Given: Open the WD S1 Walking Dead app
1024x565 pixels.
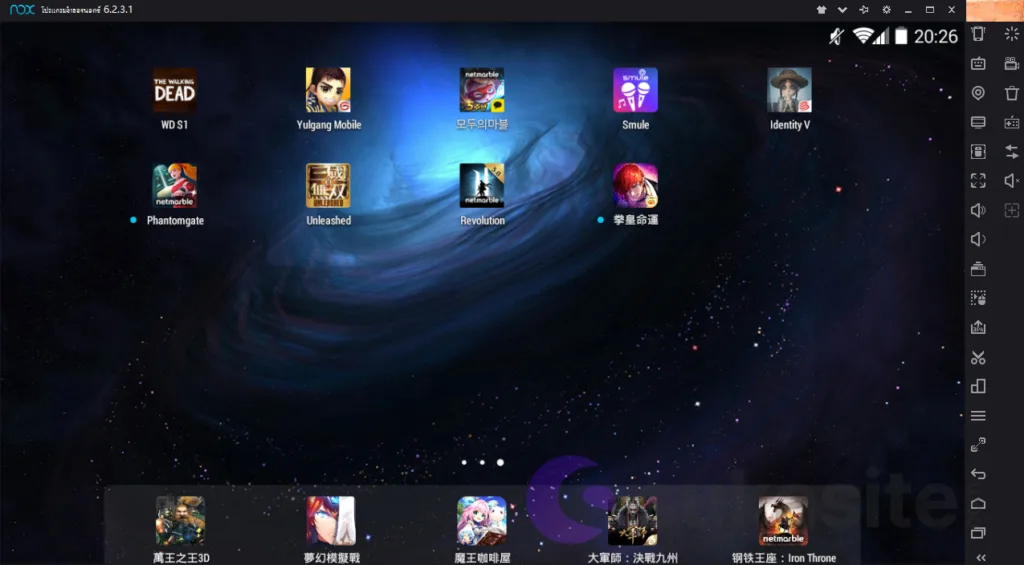Looking at the screenshot, I should tap(174, 90).
